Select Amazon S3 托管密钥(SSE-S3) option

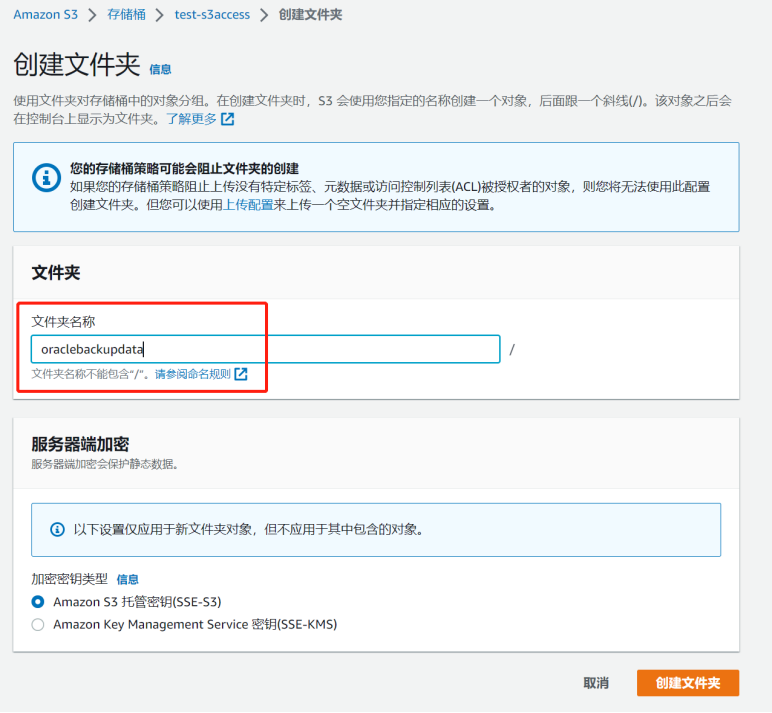tap(38, 602)
